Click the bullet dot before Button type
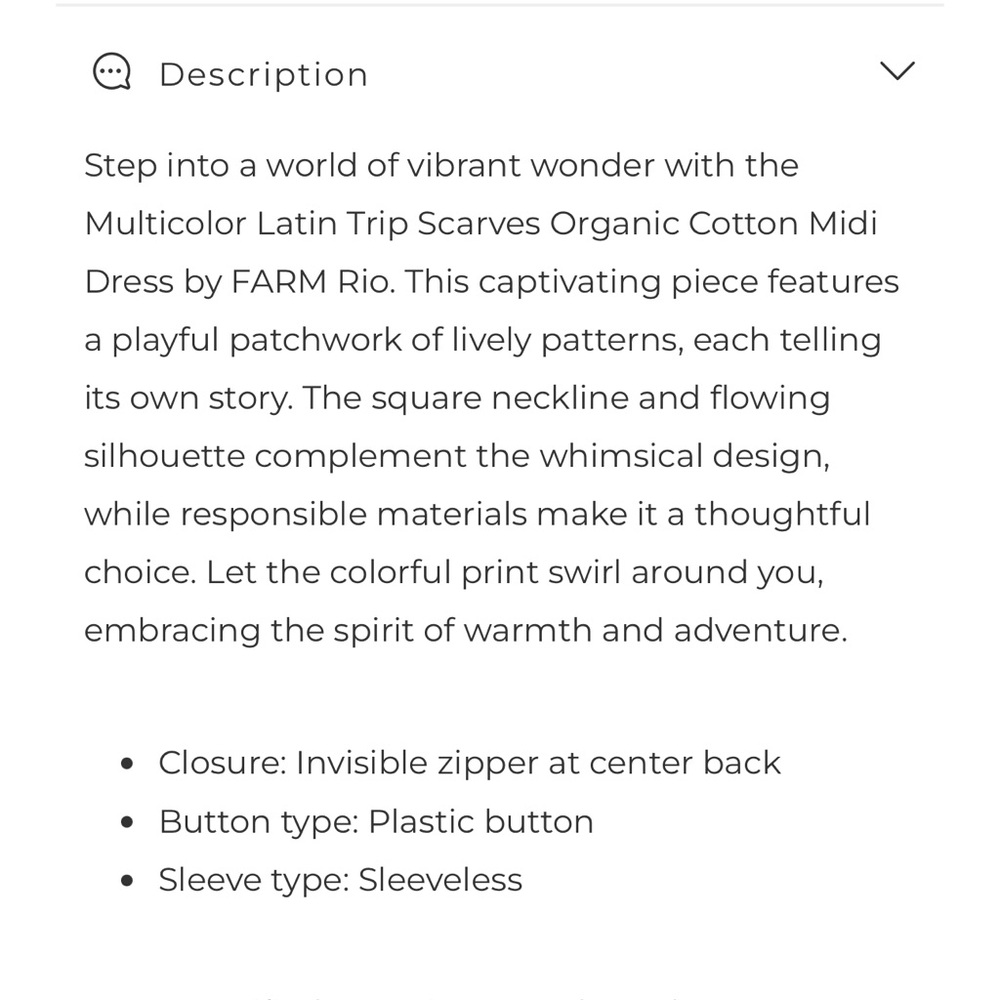1000x1000 pixels. tap(127, 822)
